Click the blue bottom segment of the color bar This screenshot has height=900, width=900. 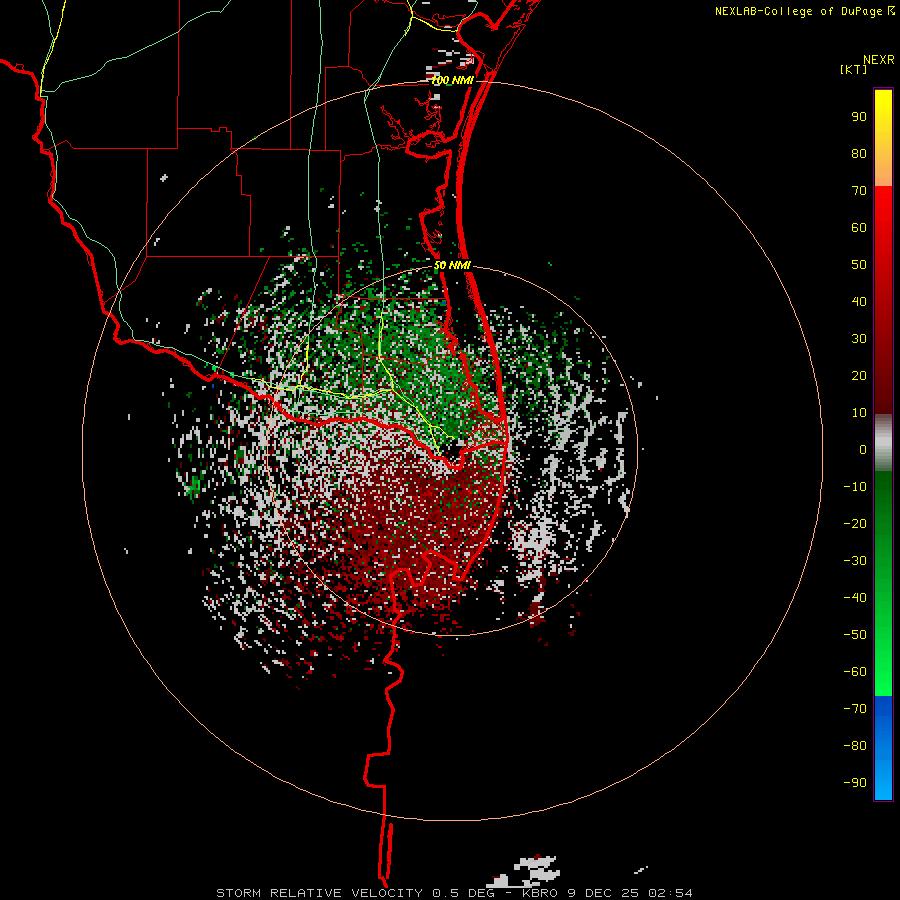[883, 748]
